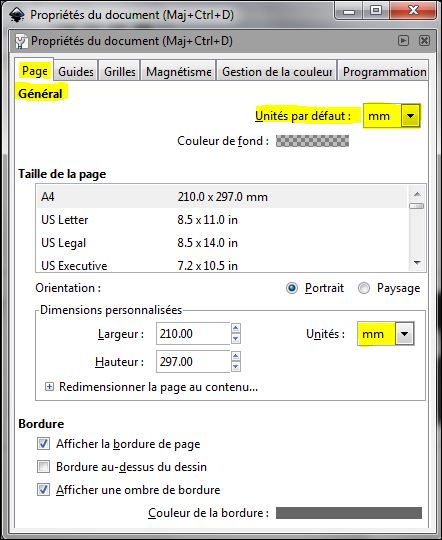Increase Largeur with the up arrow
Screen dimensions: 442x540
pos(236,328)
